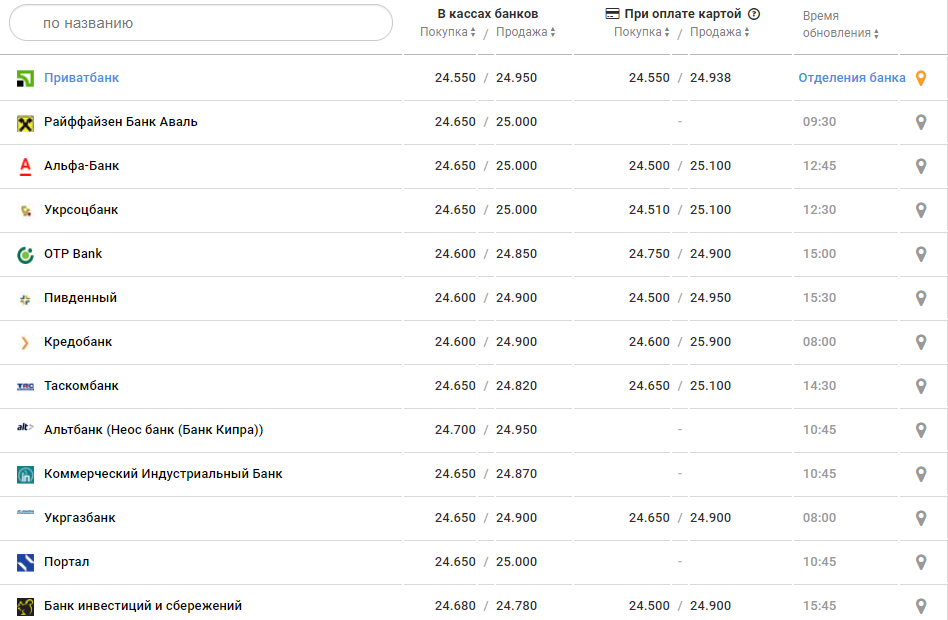Open Банк инвестиций и сбережений entry

pos(143,606)
